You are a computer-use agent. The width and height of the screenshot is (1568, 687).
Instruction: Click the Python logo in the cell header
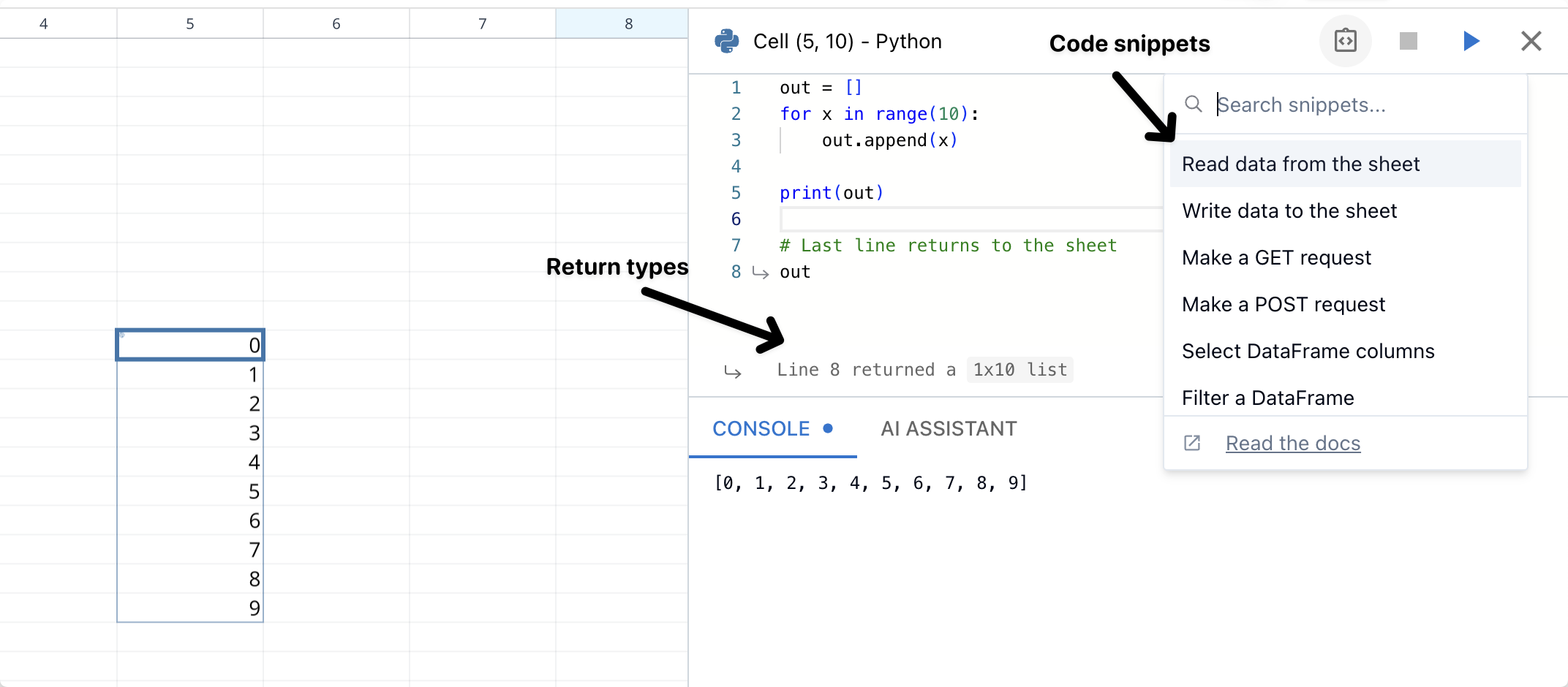[726, 41]
